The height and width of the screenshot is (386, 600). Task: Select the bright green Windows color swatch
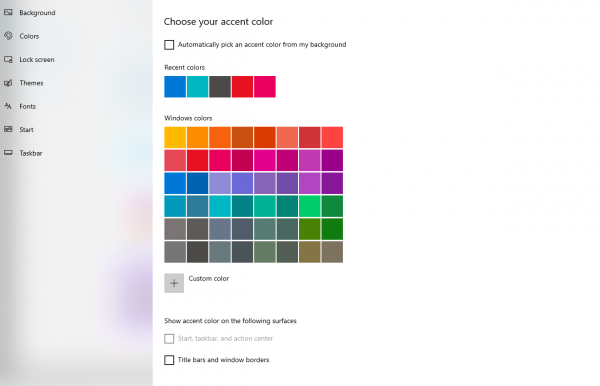click(310, 206)
